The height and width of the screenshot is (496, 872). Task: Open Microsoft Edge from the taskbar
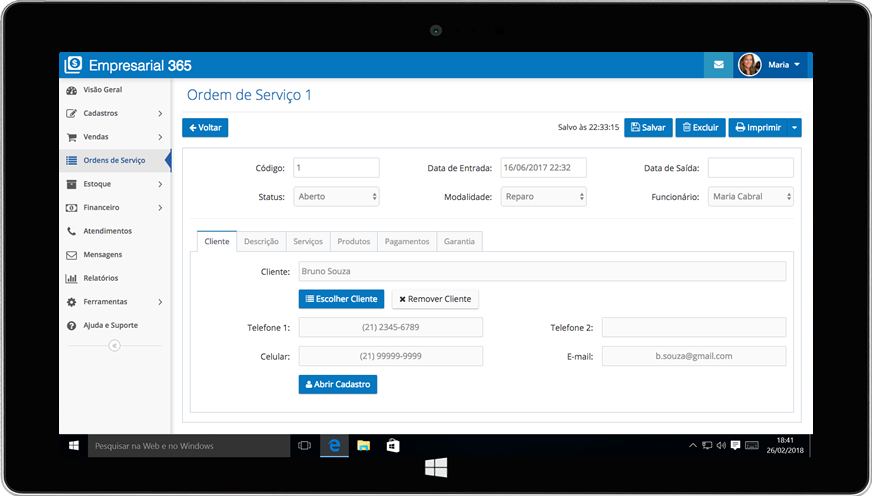coord(334,446)
